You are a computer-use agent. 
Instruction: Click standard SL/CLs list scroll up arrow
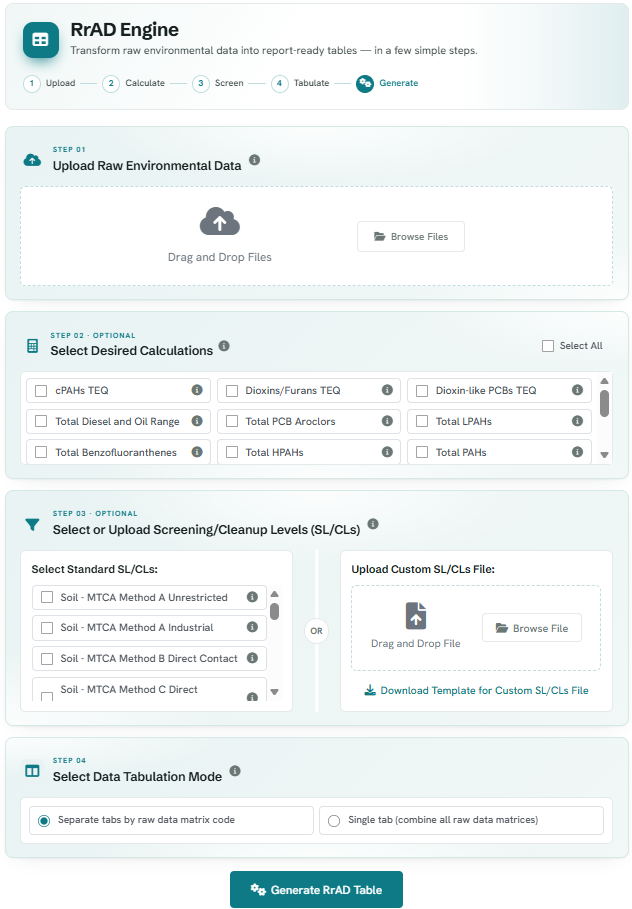275,594
